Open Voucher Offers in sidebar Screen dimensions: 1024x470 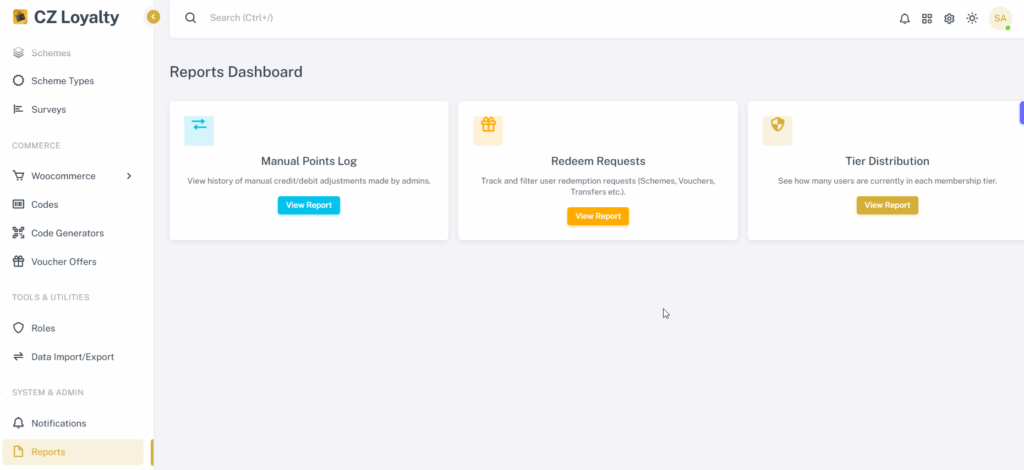point(72,262)
